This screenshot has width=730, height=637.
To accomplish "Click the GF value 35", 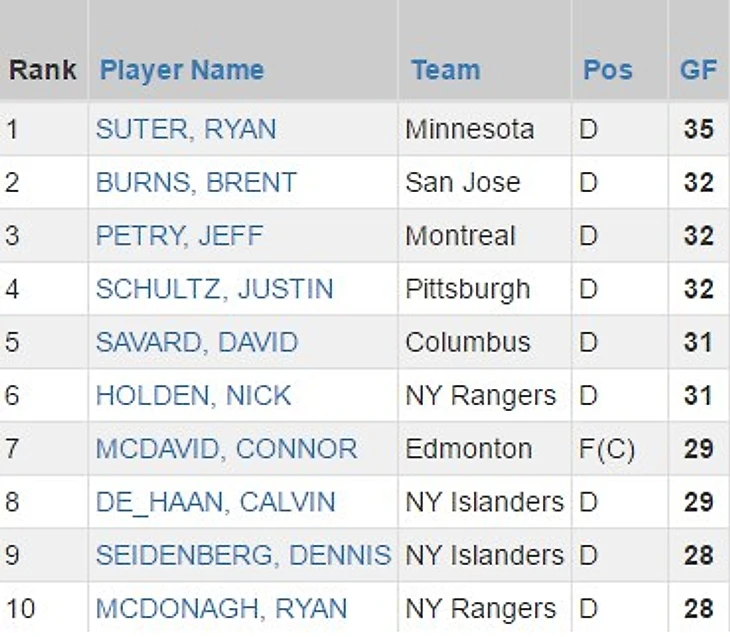I will click(x=698, y=129).
